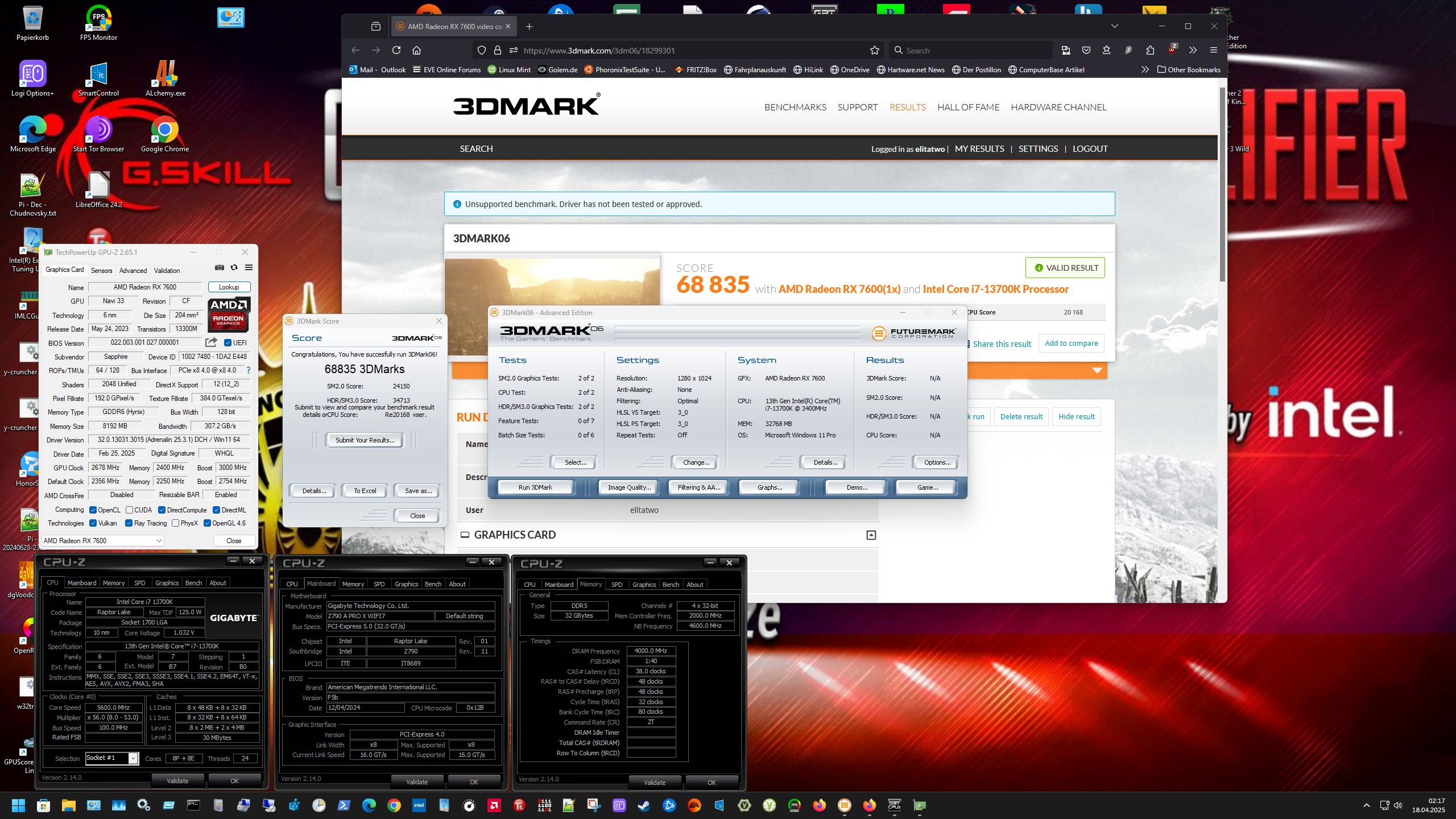Image resolution: width=1456 pixels, height=819 pixels.
Task: Open ALchemy.exe desktop icon
Action: (165, 78)
